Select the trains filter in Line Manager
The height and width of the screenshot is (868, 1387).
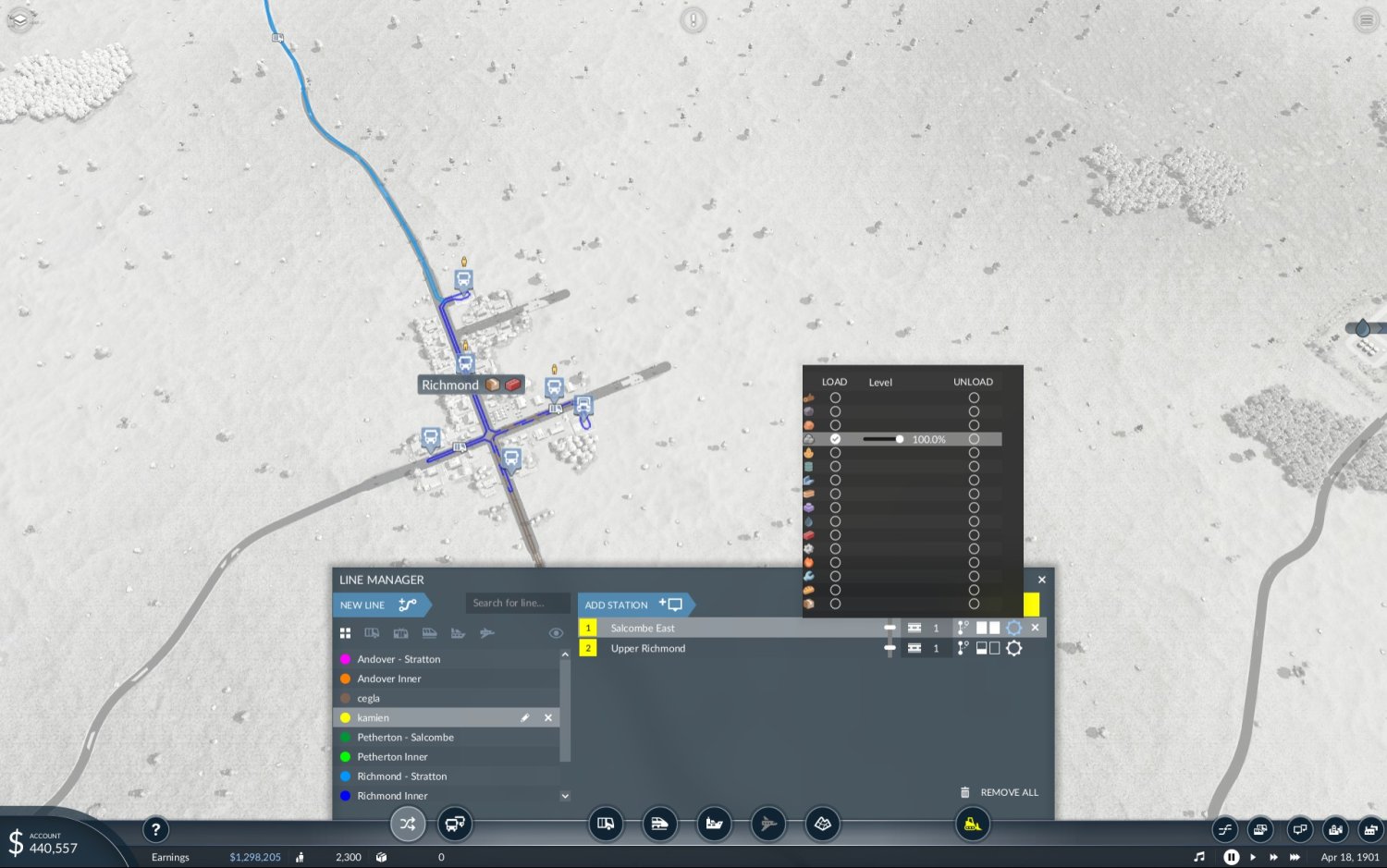429,633
